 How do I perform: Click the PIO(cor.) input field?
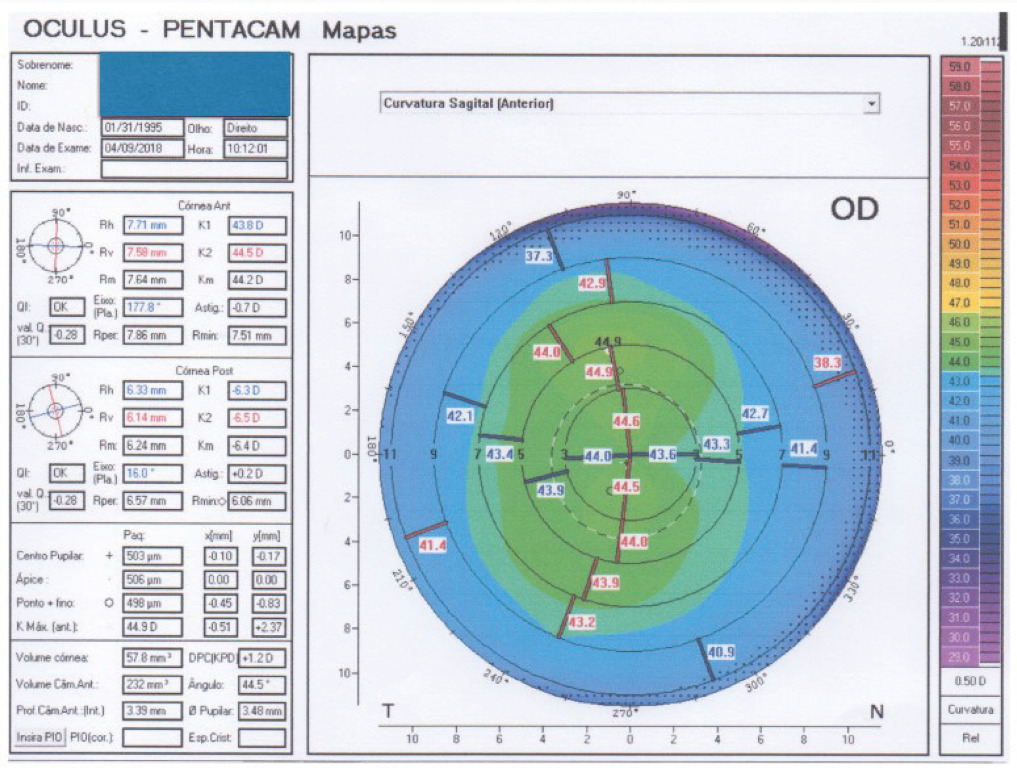(x=152, y=737)
